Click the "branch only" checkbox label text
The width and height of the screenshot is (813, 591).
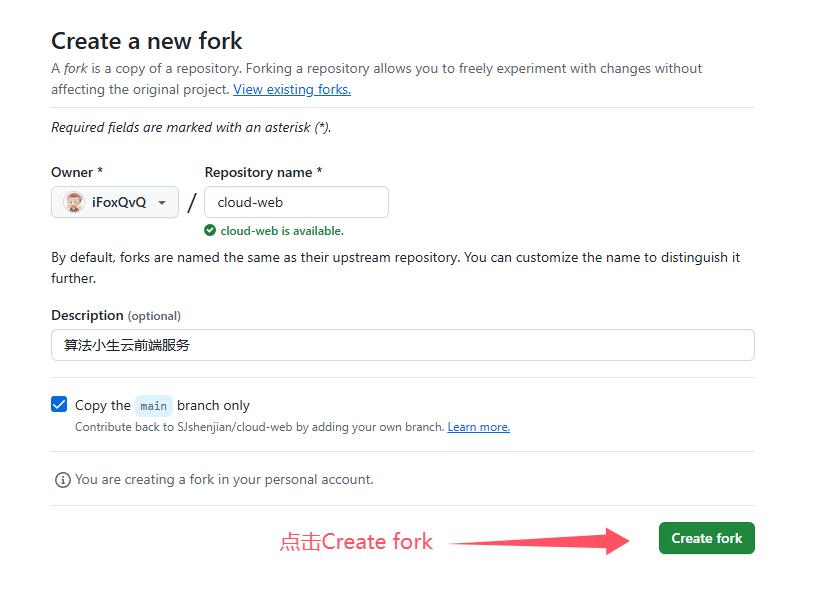pos(213,405)
